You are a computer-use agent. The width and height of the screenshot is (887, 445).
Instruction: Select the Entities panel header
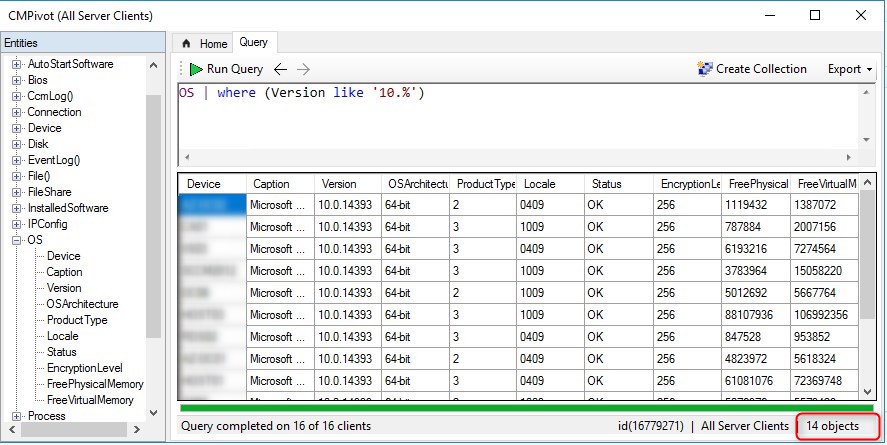point(83,43)
